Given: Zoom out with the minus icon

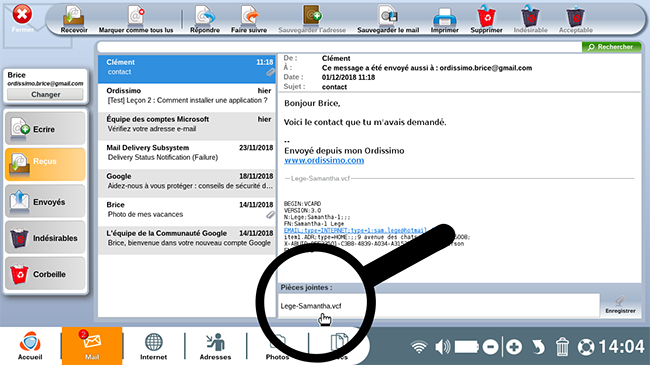Looking at the screenshot, I should [x=490, y=347].
